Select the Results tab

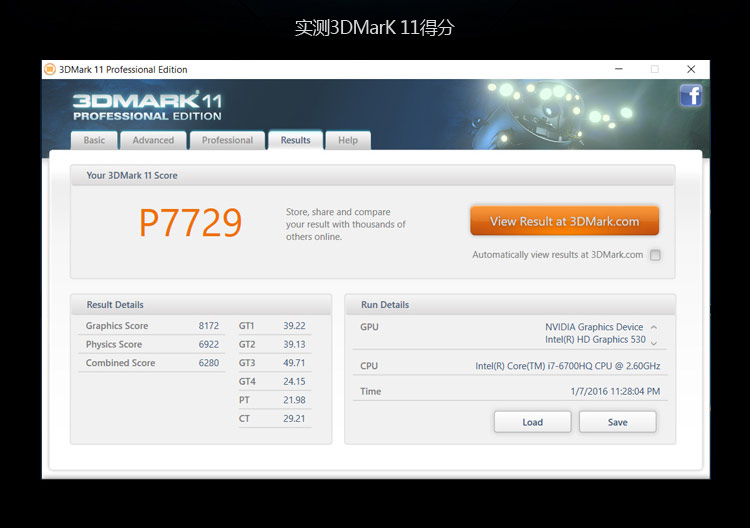pos(296,140)
